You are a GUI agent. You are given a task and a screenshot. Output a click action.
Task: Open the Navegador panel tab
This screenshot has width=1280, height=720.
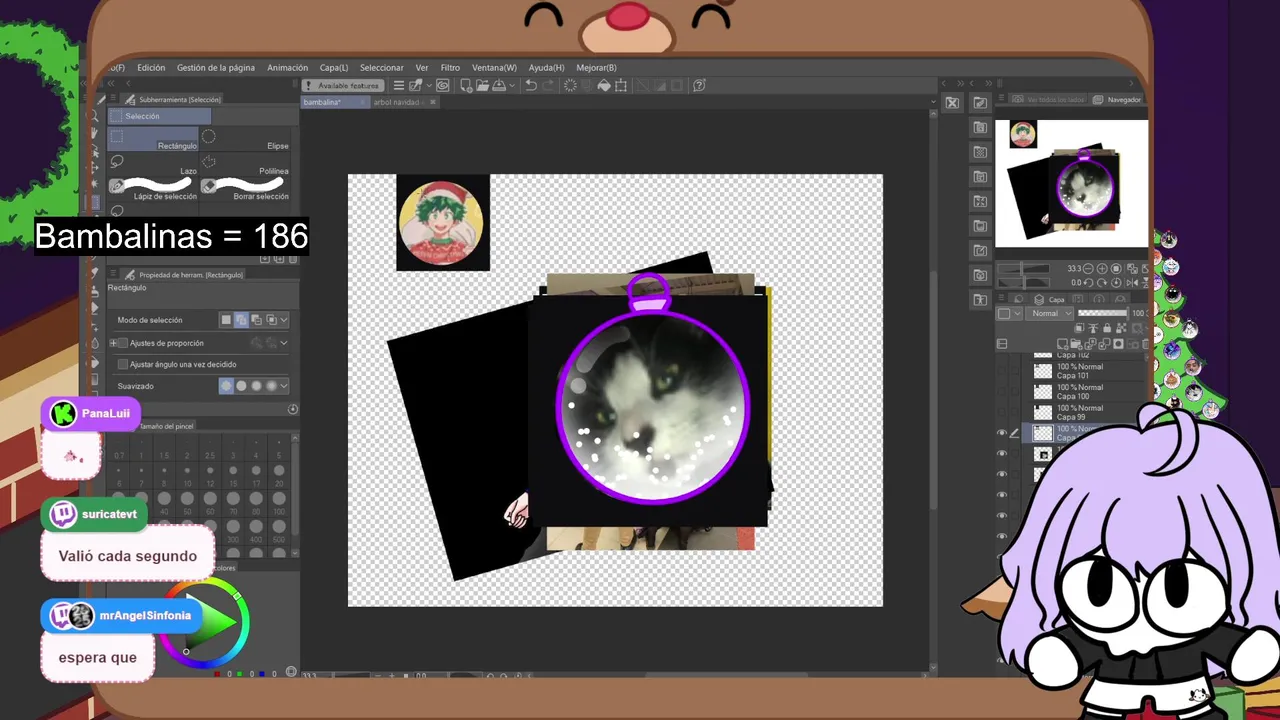pyautogui.click(x=1118, y=99)
